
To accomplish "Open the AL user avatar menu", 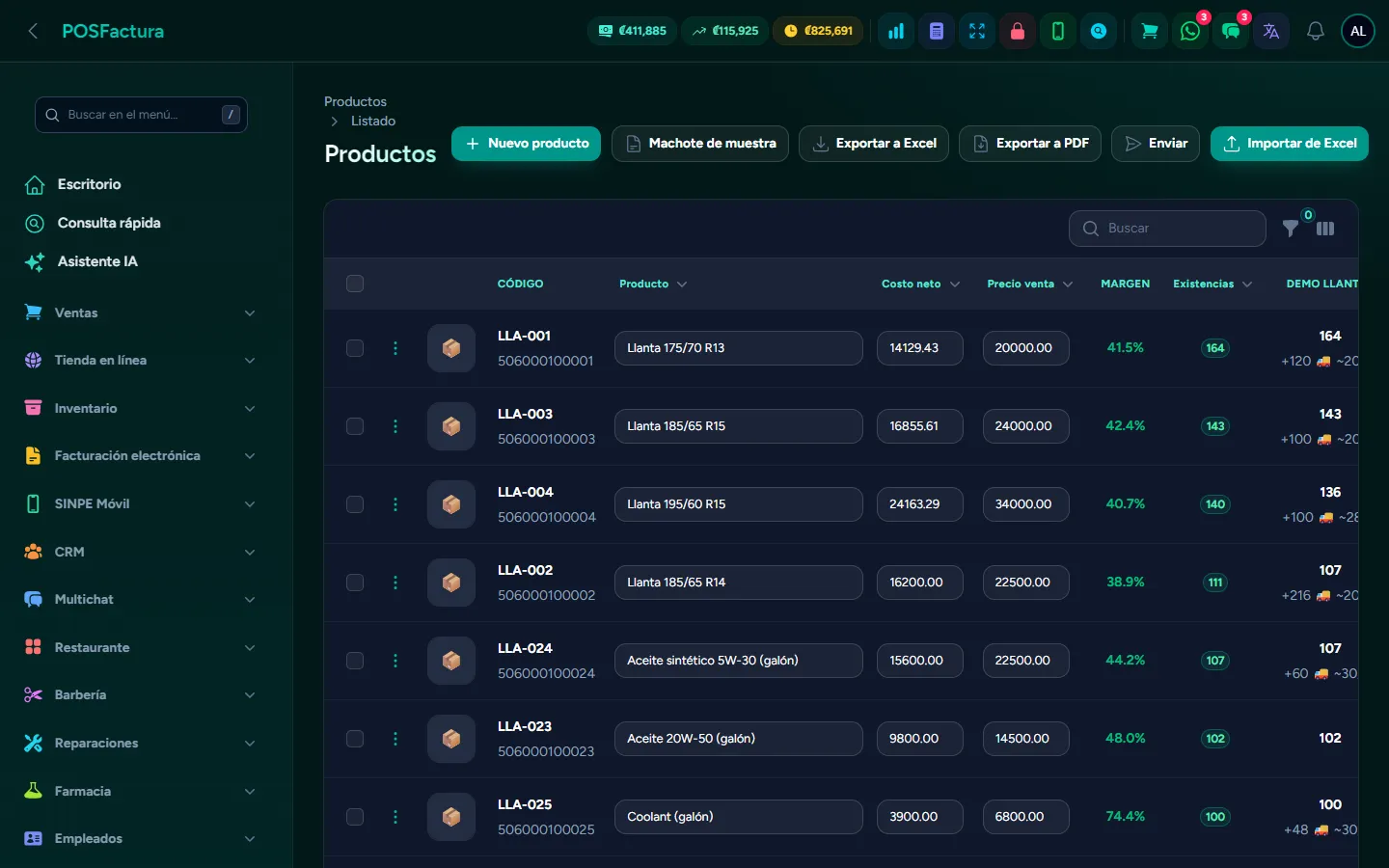I will click(x=1358, y=31).
